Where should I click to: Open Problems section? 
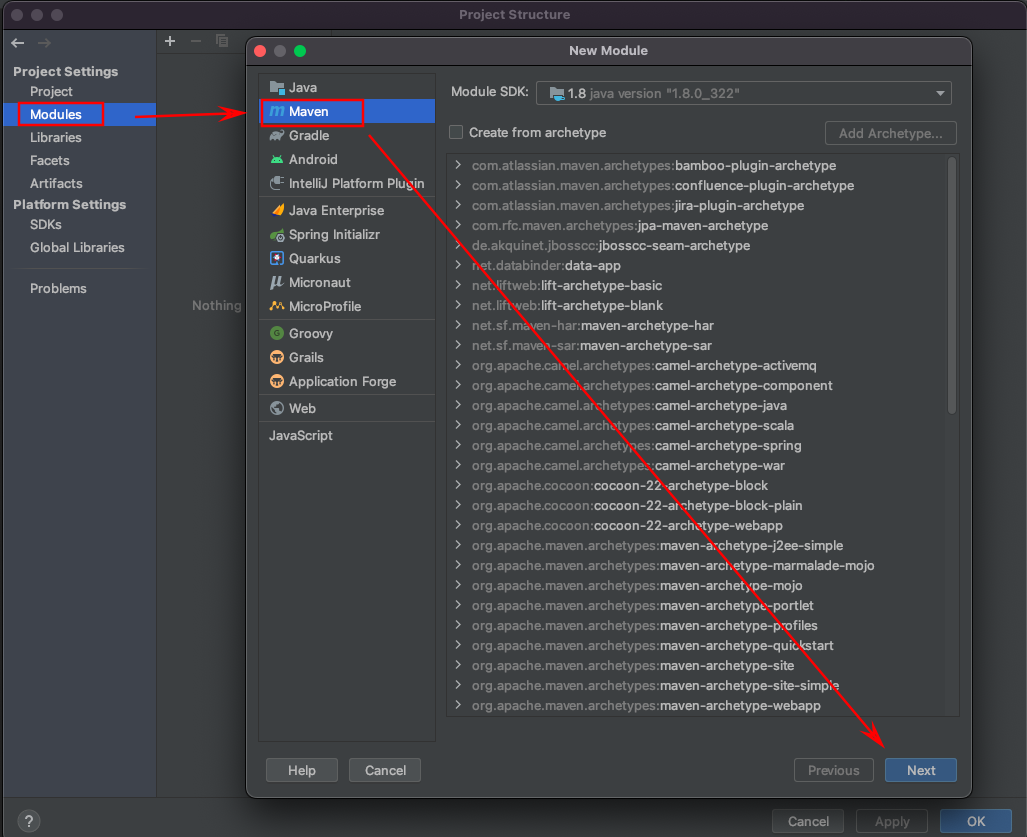(x=58, y=288)
